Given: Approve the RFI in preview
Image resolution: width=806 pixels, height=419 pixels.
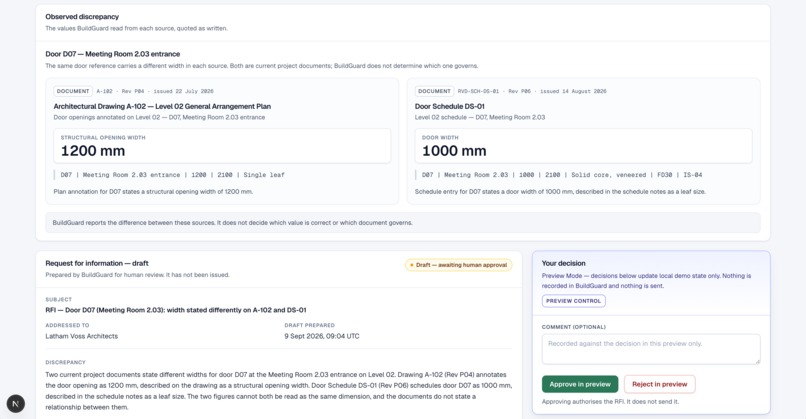Looking at the screenshot, I should 580,384.
